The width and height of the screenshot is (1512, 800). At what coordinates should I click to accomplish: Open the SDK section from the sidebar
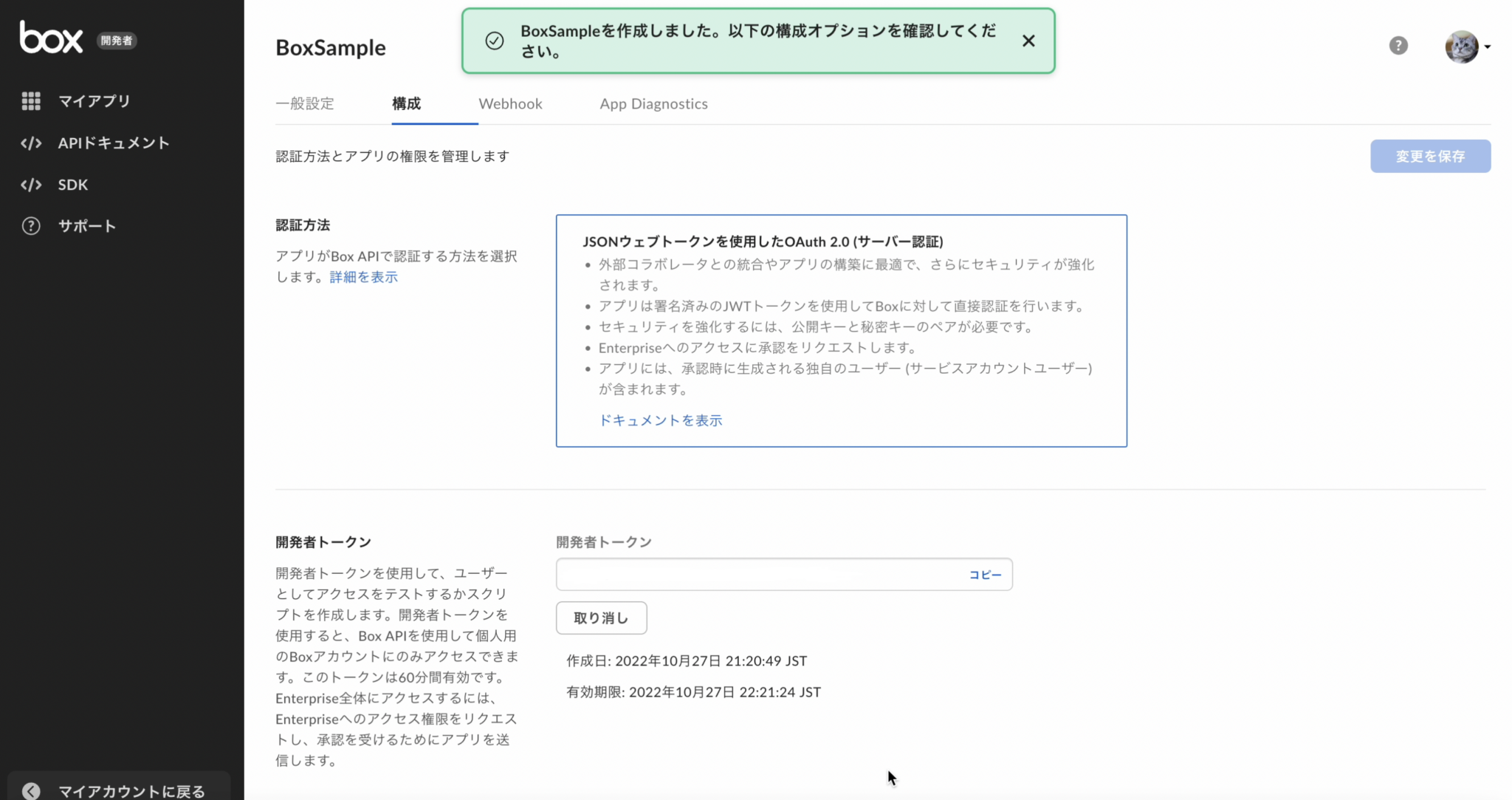click(x=32, y=185)
